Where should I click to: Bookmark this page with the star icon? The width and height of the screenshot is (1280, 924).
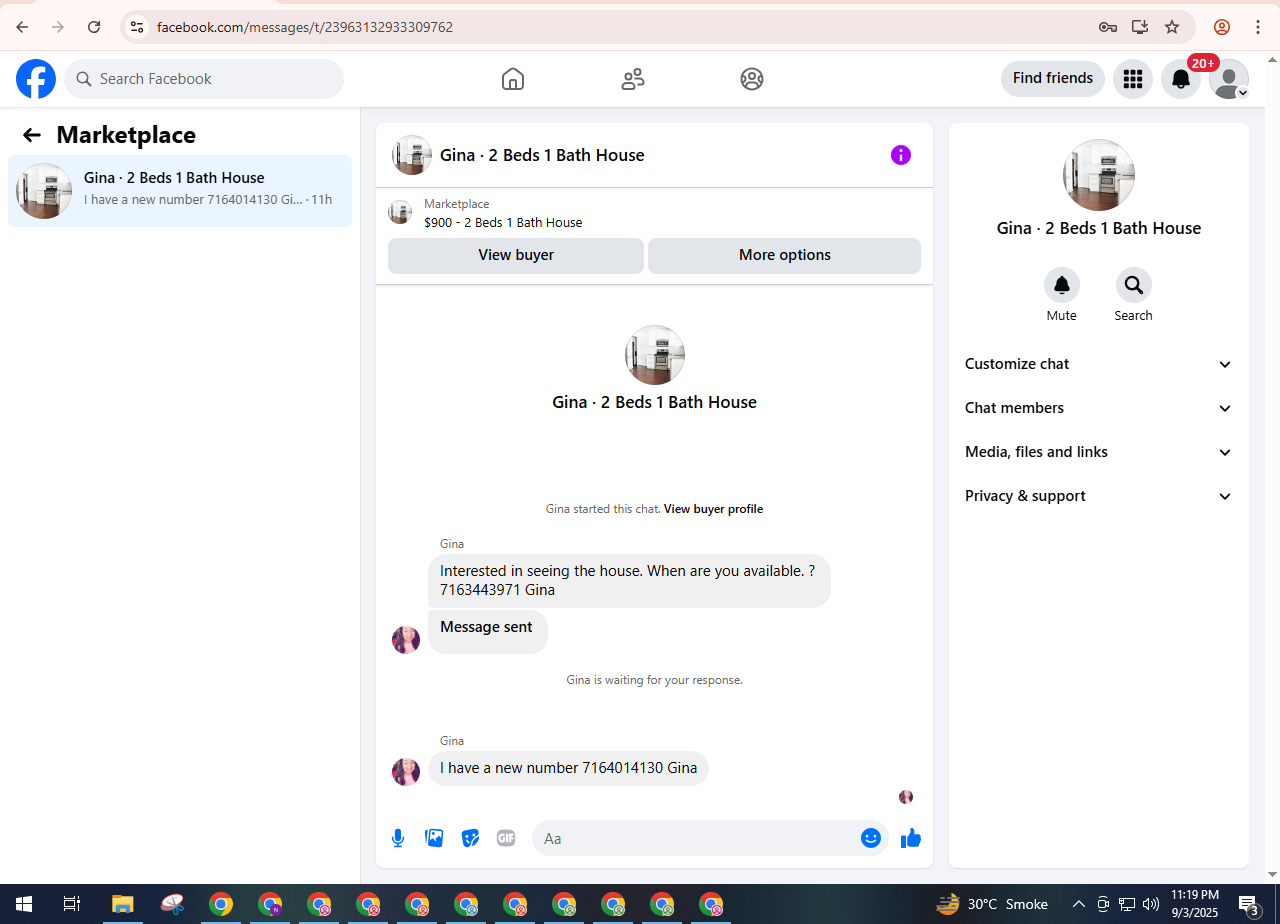[1172, 27]
